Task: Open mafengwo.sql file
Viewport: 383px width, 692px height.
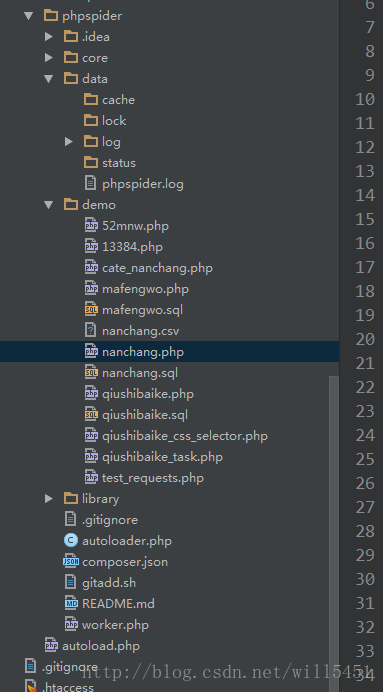Action: (x=143, y=310)
